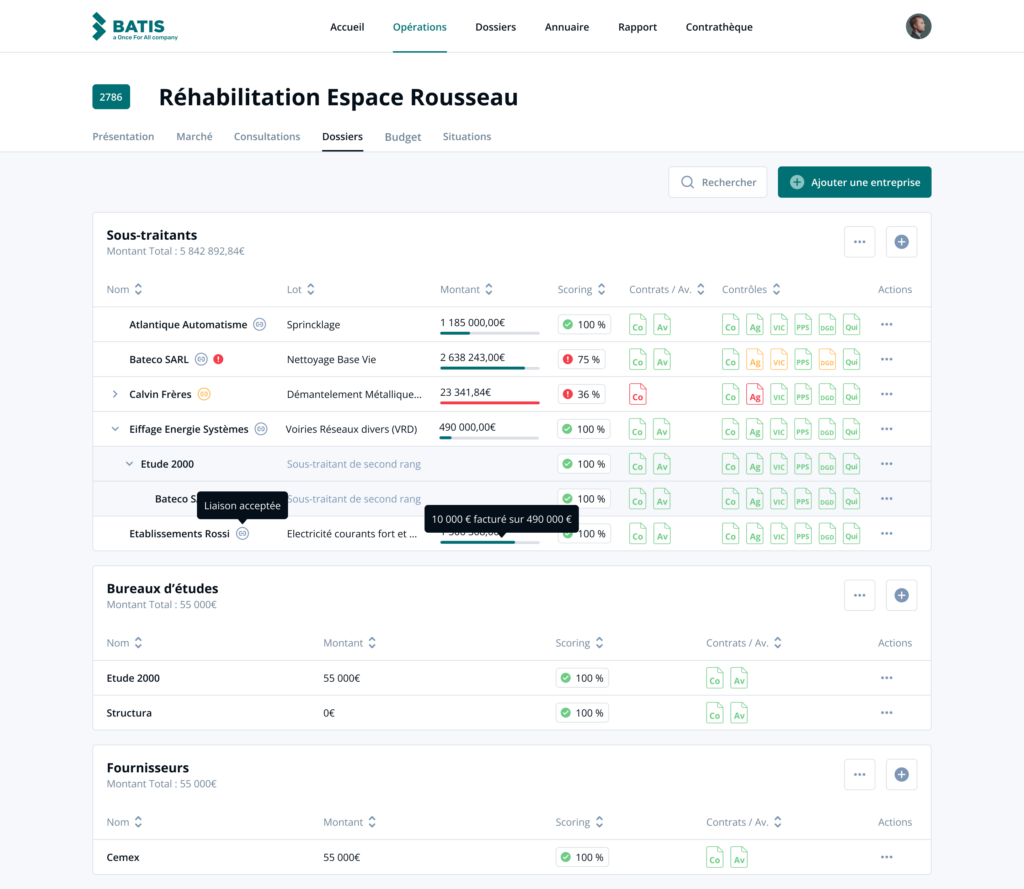The width and height of the screenshot is (1024, 889).
Task: Click the orange VIC control icon for Bateco SARL
Action: coord(779,359)
